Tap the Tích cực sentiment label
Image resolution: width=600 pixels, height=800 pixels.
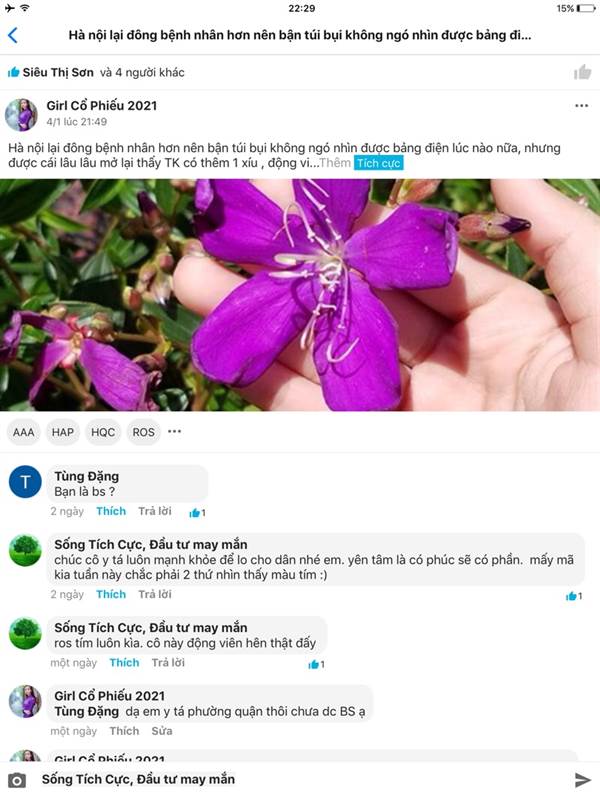(x=378, y=163)
